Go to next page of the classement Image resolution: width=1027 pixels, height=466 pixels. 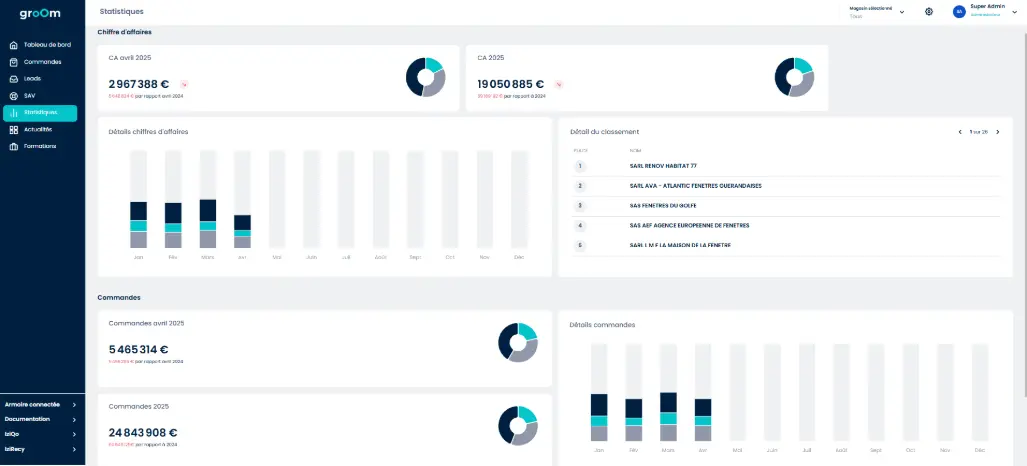coord(997,132)
